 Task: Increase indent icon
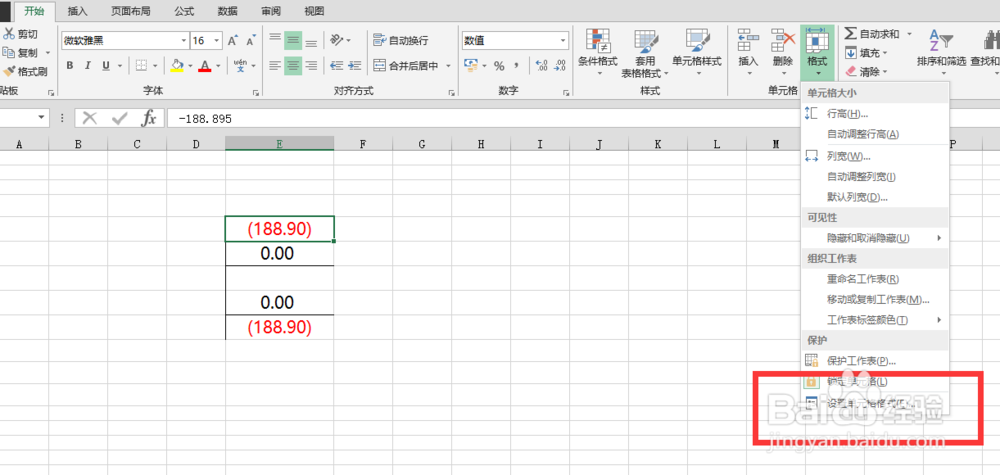tap(355, 65)
